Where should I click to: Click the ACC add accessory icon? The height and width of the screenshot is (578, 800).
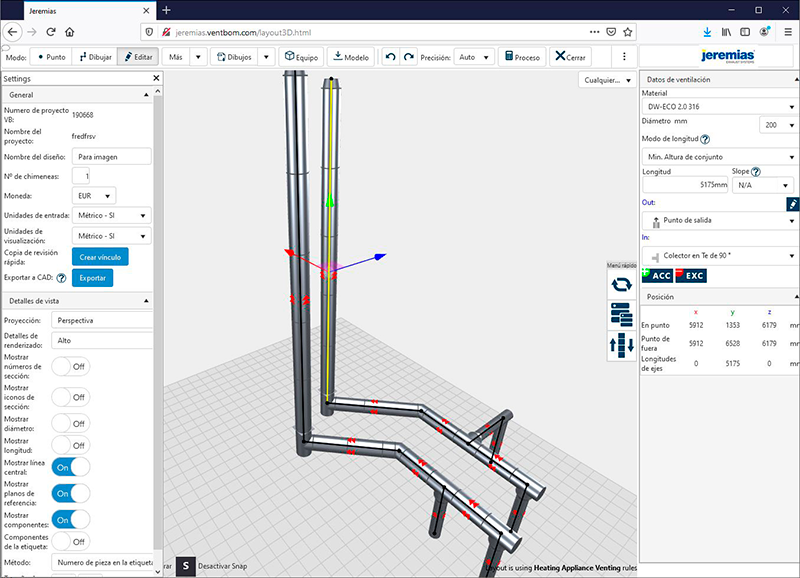(x=656, y=275)
